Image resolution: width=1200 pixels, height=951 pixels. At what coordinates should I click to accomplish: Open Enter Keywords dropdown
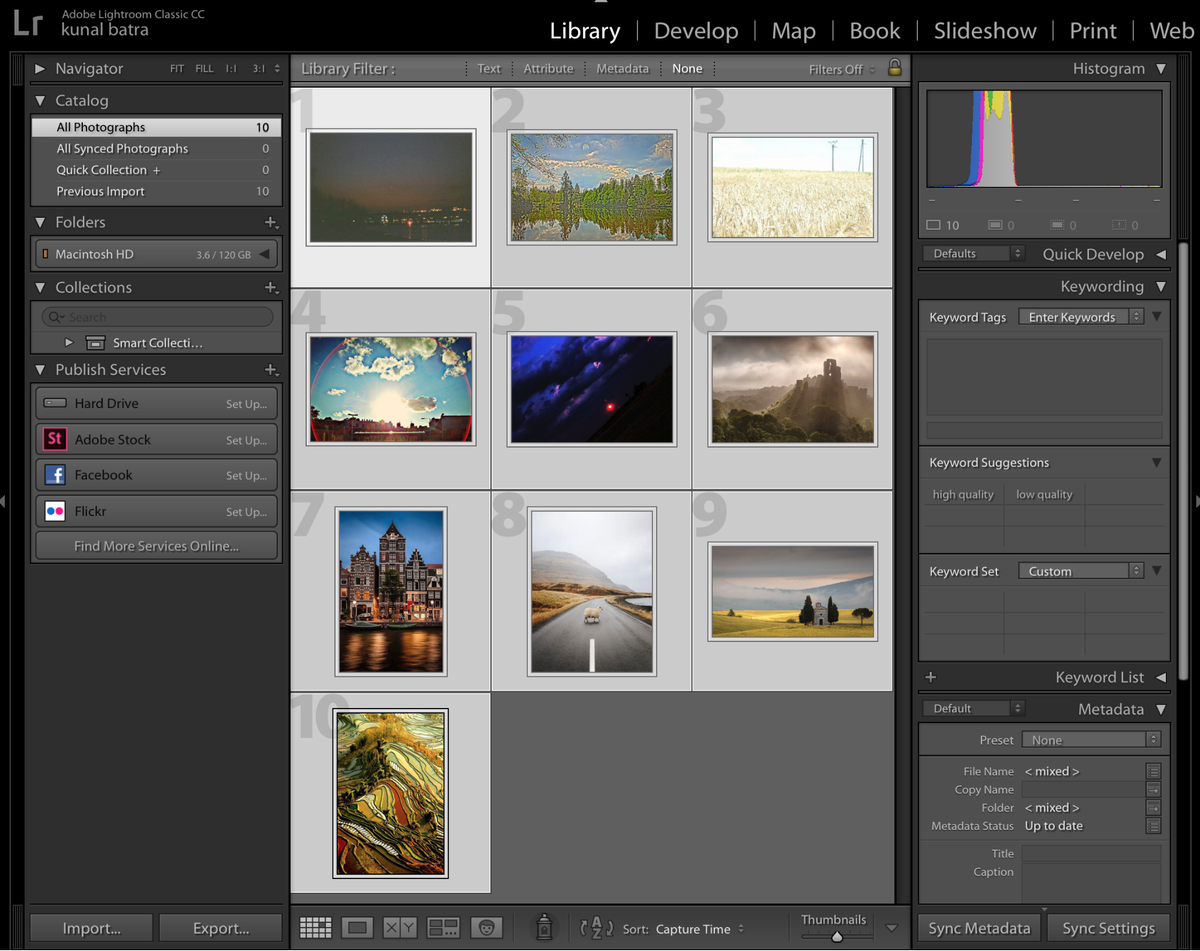pyautogui.click(x=1080, y=317)
